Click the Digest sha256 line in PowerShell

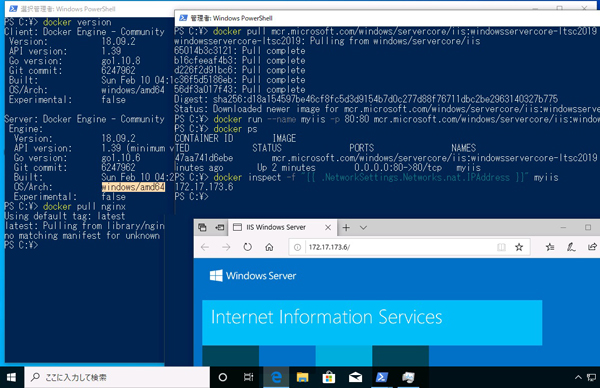[x=366, y=99]
